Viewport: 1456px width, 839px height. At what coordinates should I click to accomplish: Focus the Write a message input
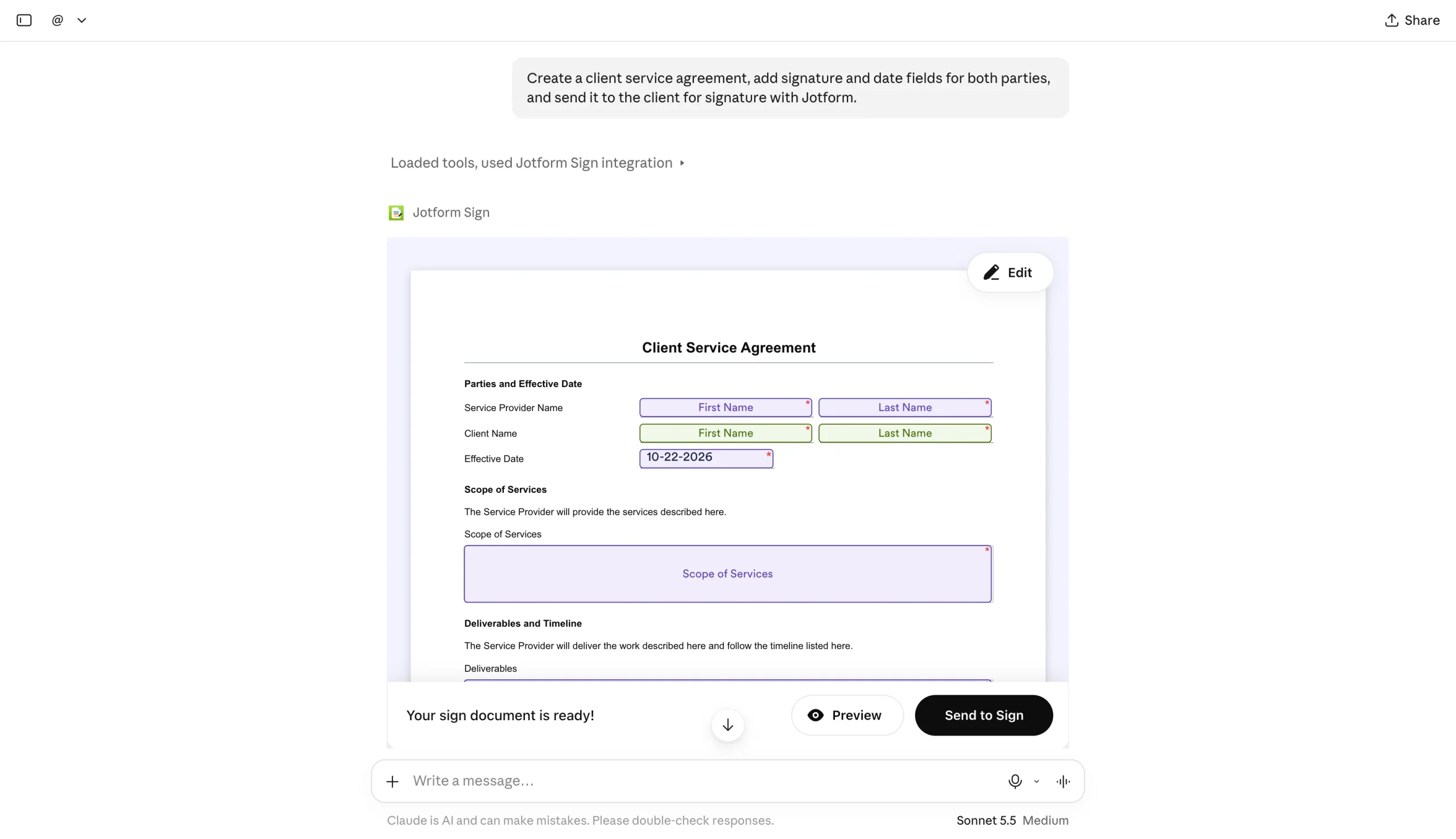[703, 781]
